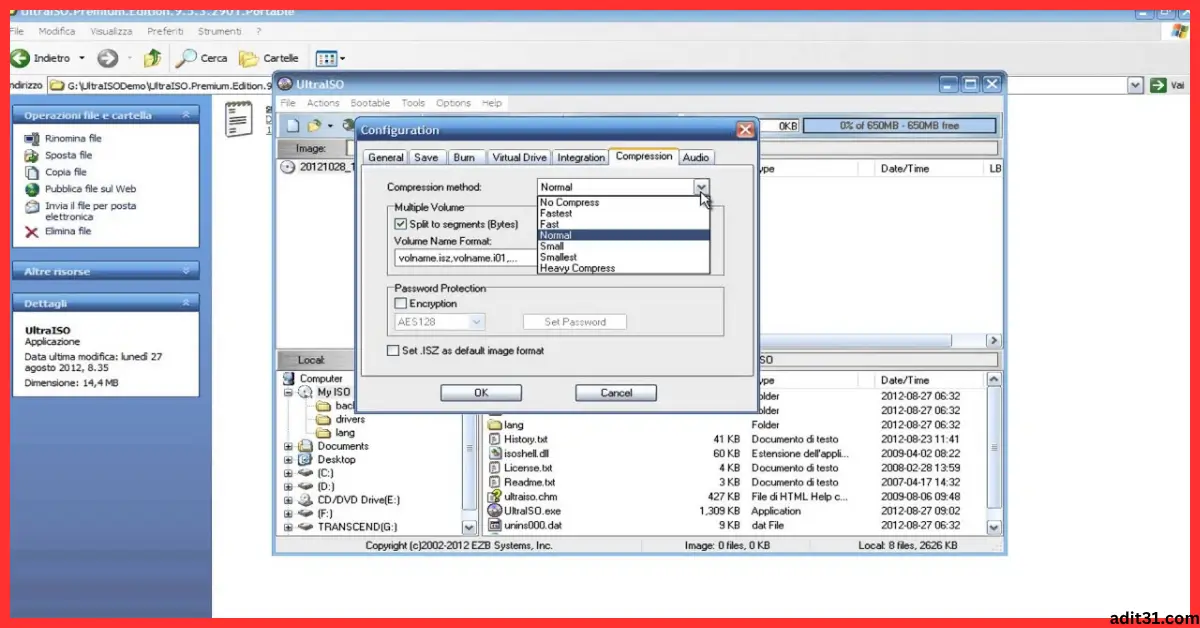1200x628 pixels.
Task: Click inside the Volume Name Format field
Action: tap(466, 258)
